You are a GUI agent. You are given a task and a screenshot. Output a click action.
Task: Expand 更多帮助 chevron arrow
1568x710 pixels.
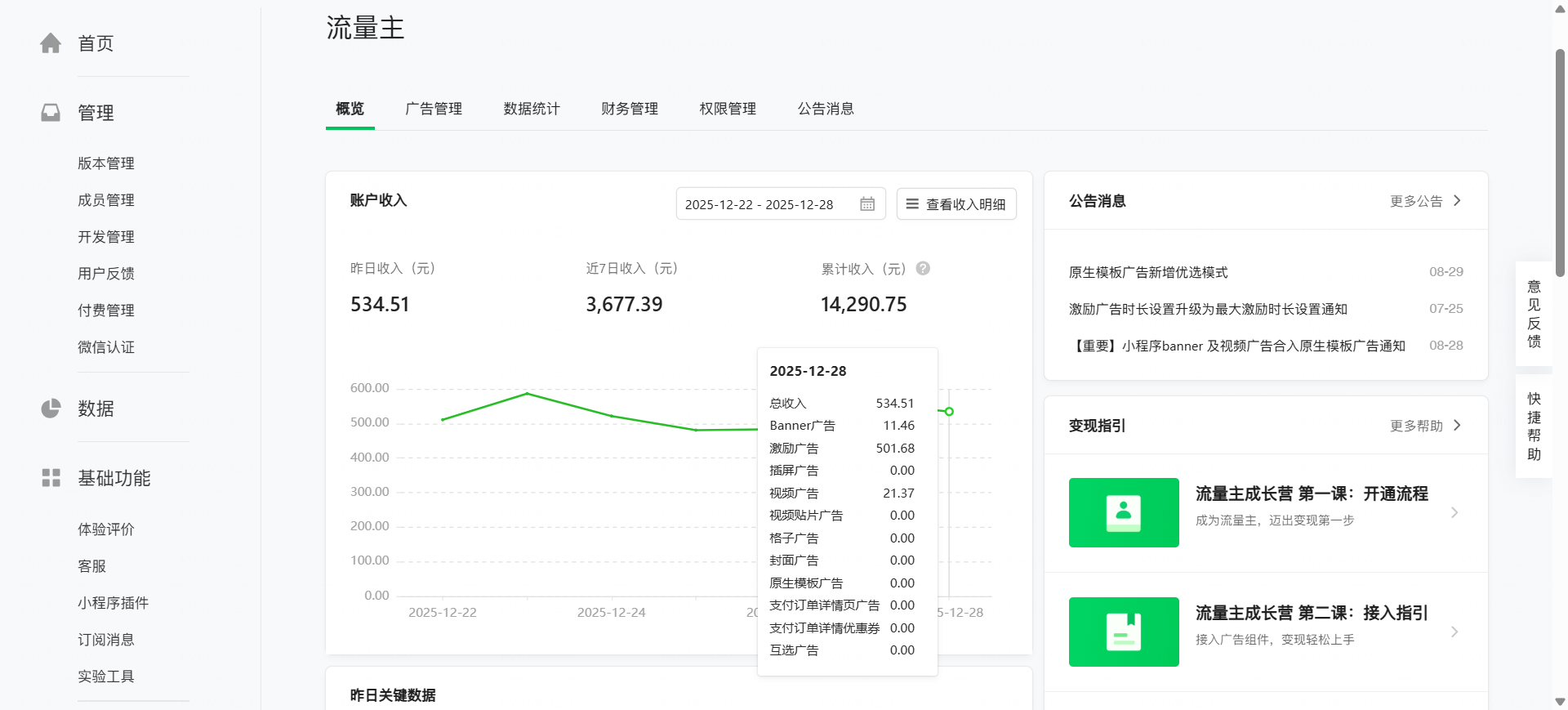pyautogui.click(x=1457, y=426)
